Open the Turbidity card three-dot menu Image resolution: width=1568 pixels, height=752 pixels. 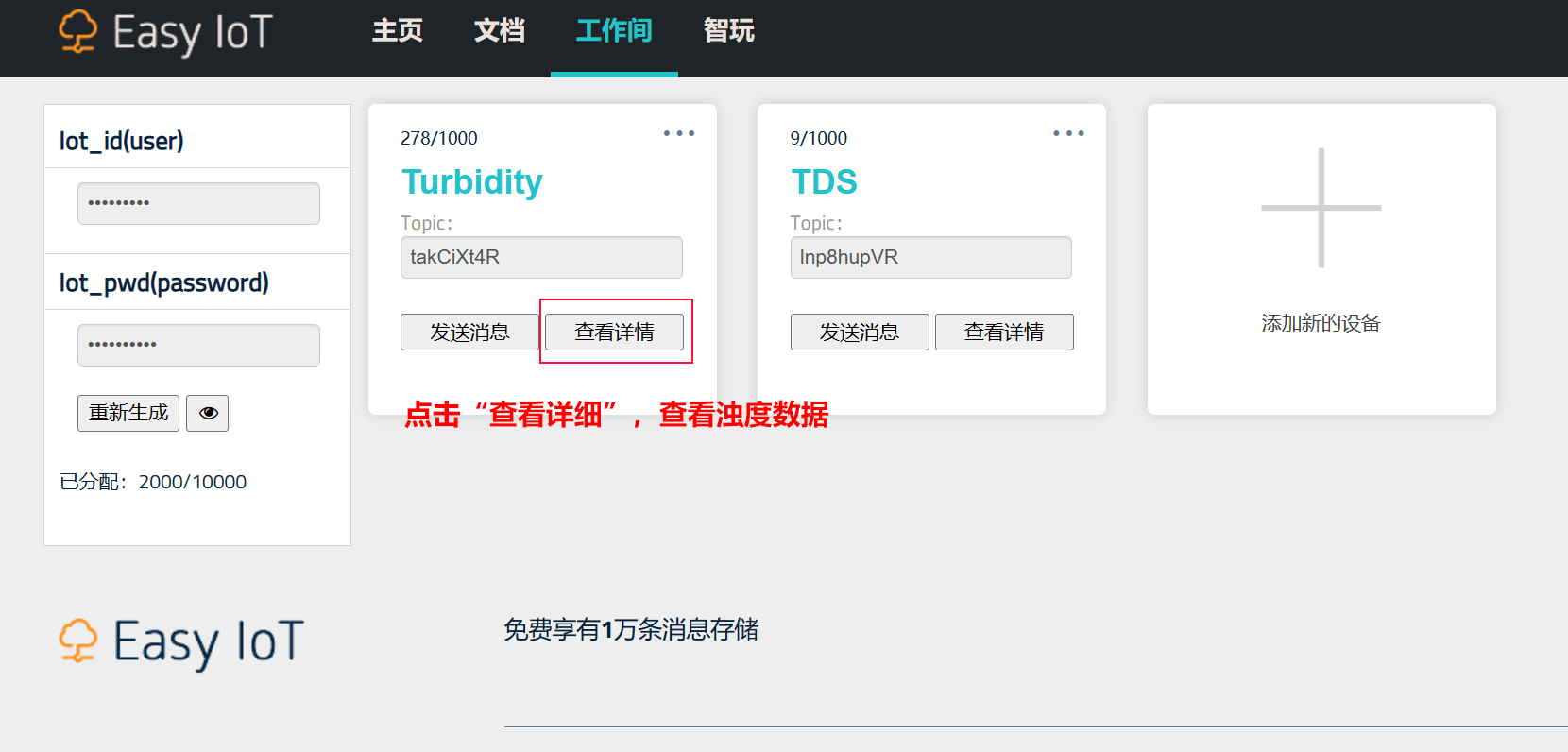click(x=679, y=133)
